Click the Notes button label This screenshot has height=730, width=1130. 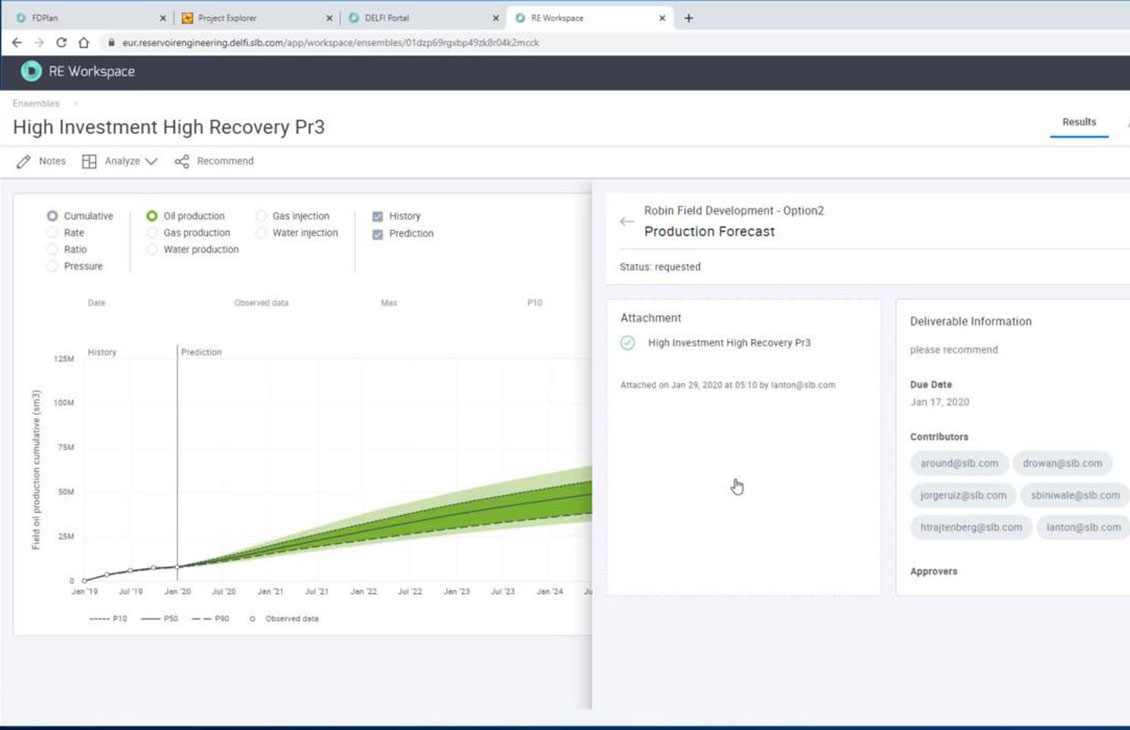[52, 161]
